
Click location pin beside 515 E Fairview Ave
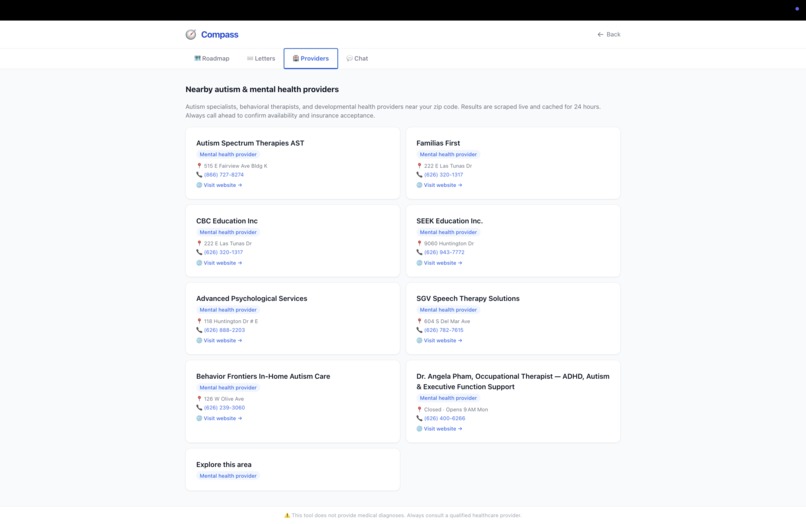click(199, 166)
